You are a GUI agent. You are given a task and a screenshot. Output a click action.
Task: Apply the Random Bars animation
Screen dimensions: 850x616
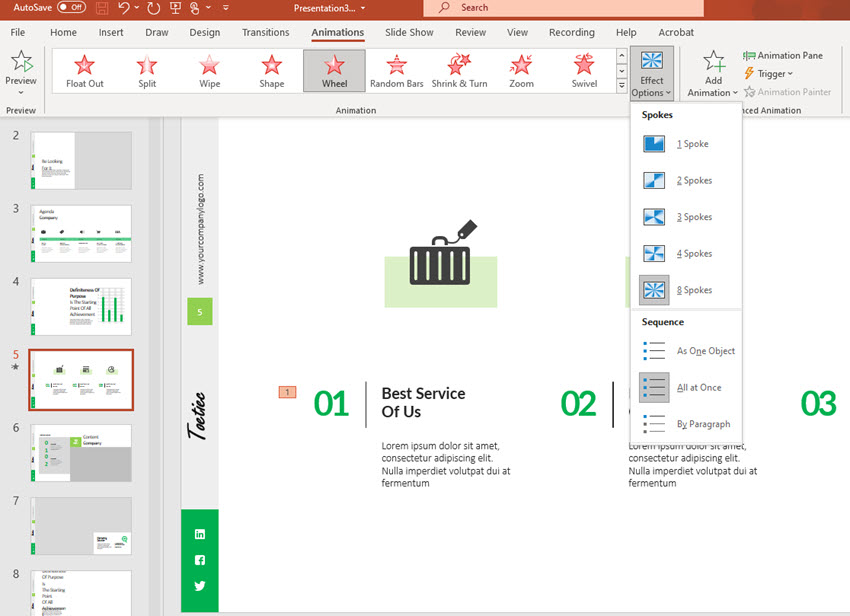[x=396, y=70]
